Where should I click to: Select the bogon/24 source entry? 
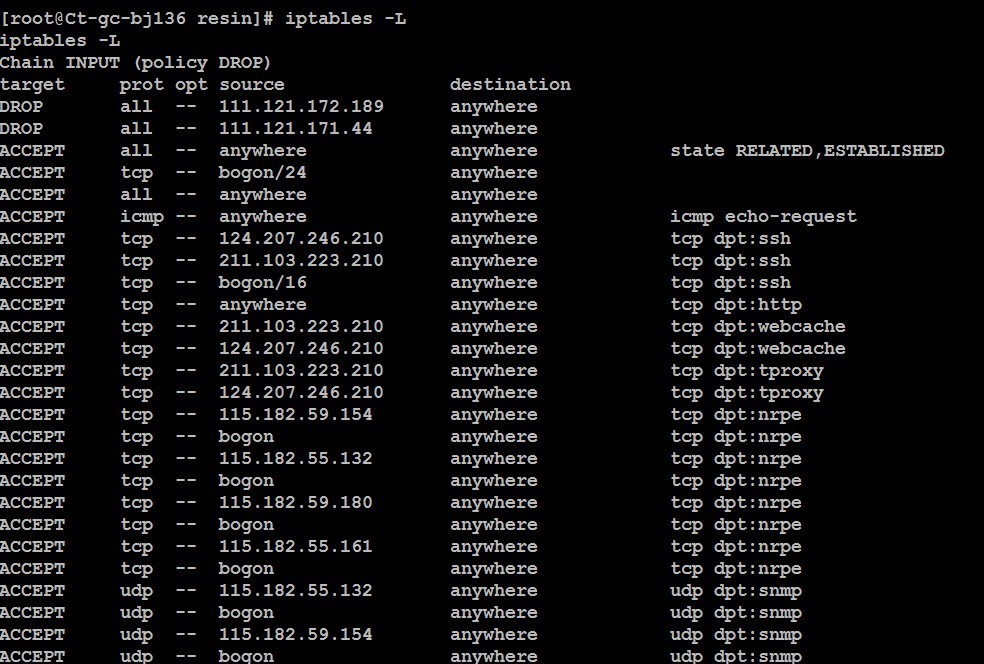point(262,173)
